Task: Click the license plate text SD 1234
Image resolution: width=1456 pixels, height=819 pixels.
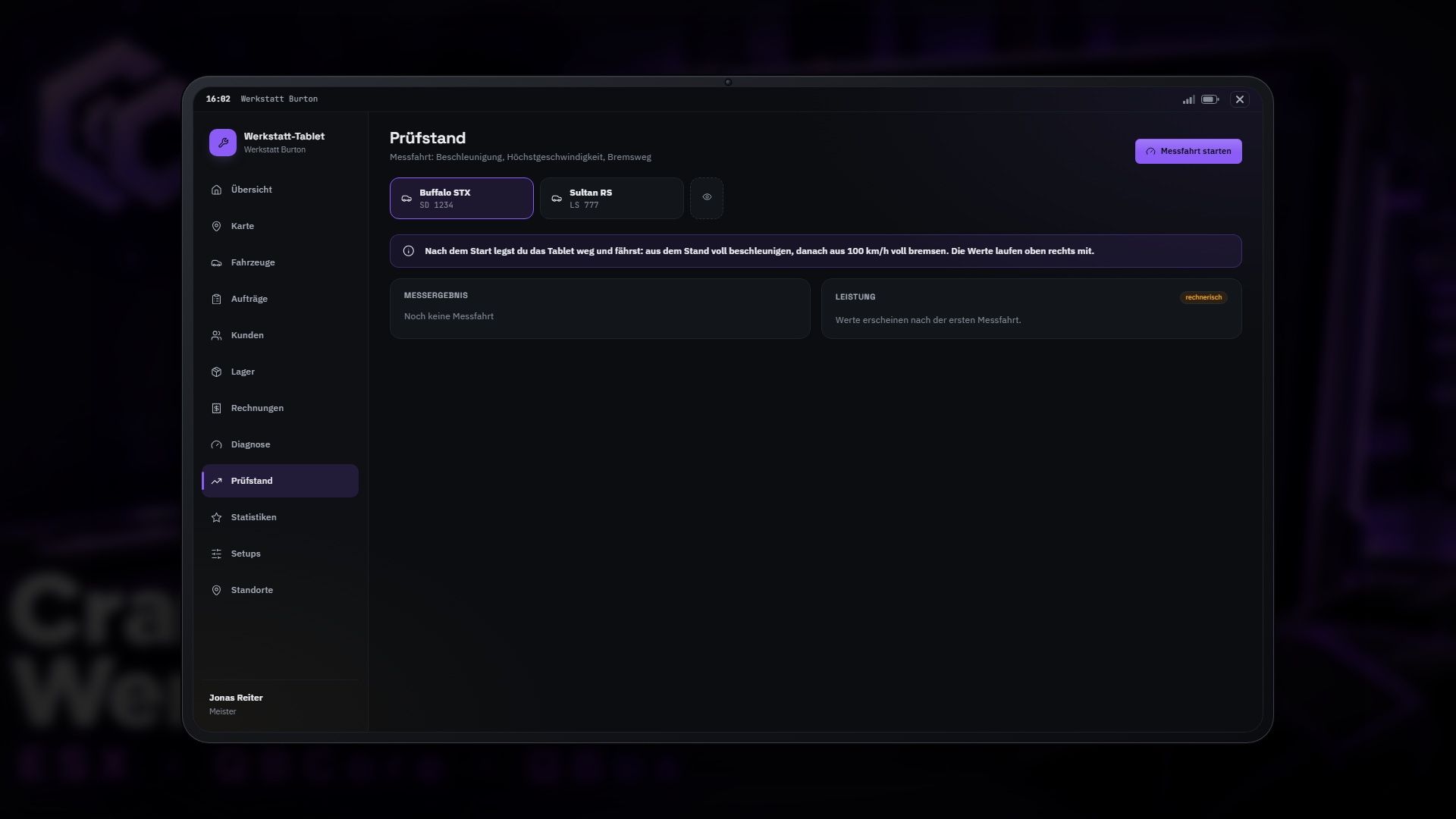Action: (436, 206)
